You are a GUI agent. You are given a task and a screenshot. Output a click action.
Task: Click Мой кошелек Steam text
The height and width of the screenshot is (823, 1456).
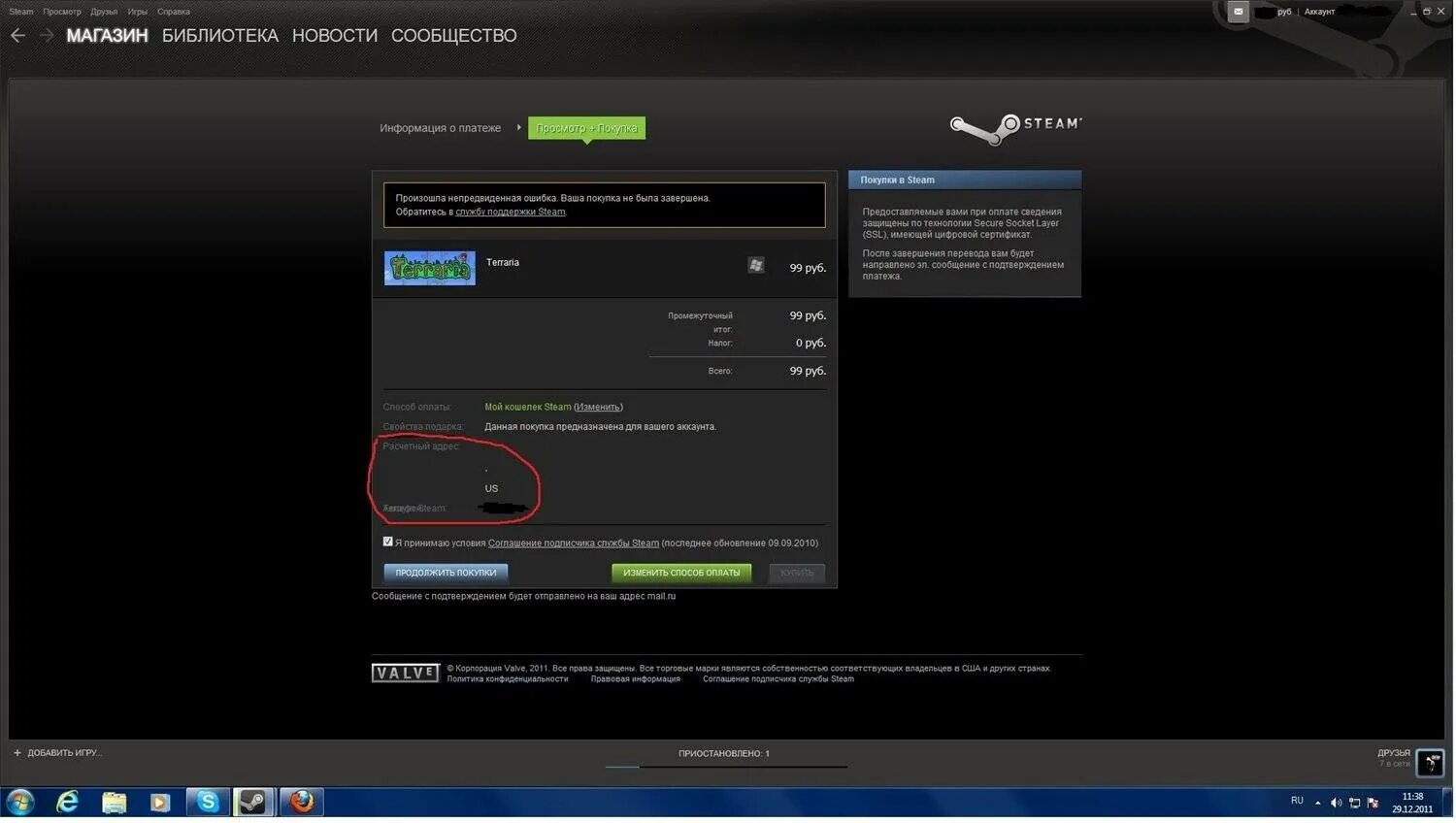coord(528,408)
